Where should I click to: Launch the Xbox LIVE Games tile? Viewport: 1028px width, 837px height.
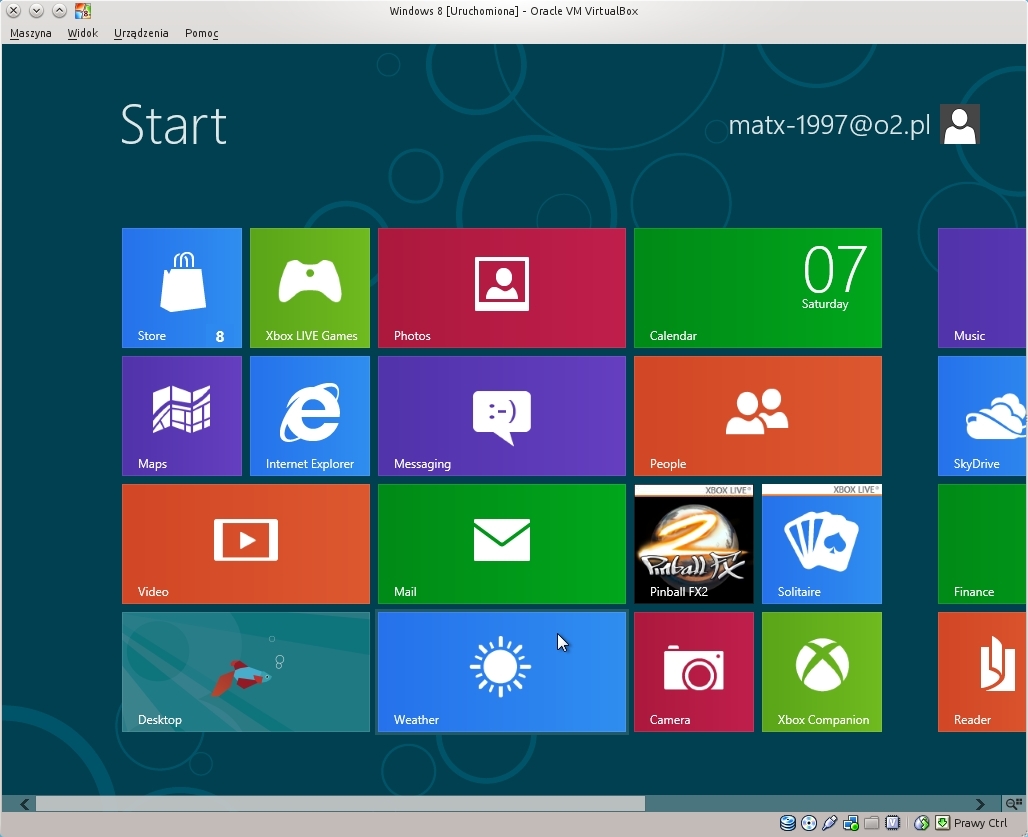(x=309, y=288)
